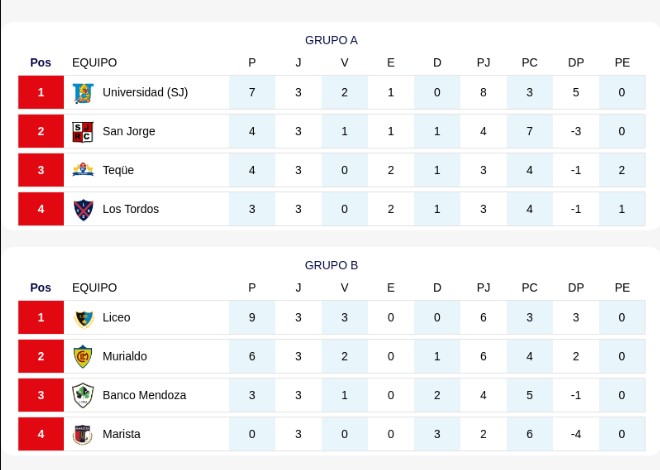Screen dimensions: 660x470
Task: Open the Universidad (SJ) team name
Action: click(x=145, y=92)
